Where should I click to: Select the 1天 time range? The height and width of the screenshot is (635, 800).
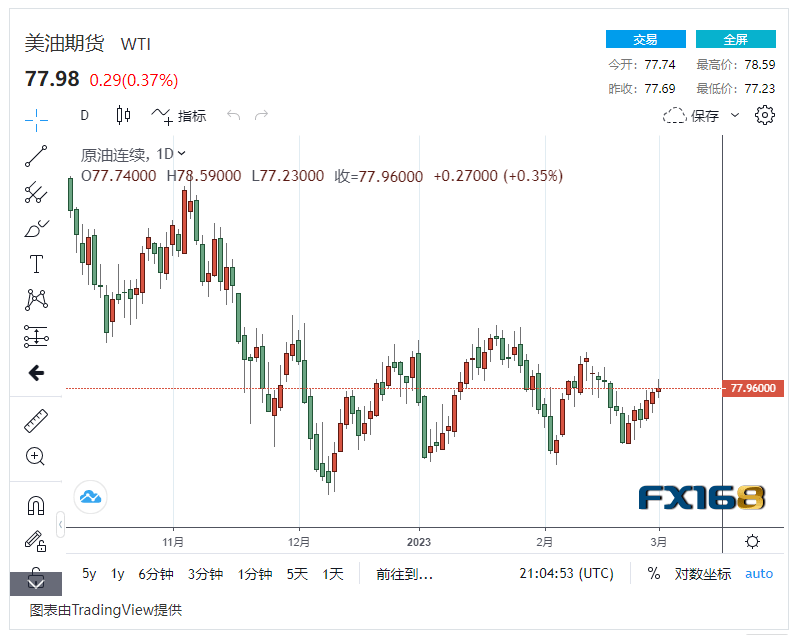point(333,574)
